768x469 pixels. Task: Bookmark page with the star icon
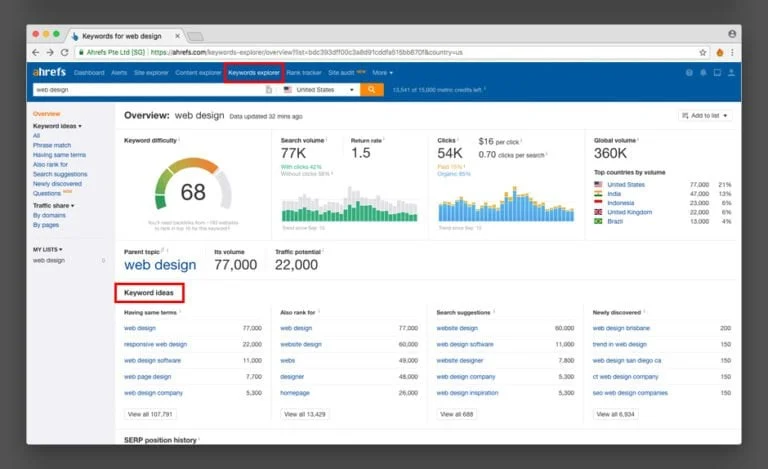pos(703,52)
